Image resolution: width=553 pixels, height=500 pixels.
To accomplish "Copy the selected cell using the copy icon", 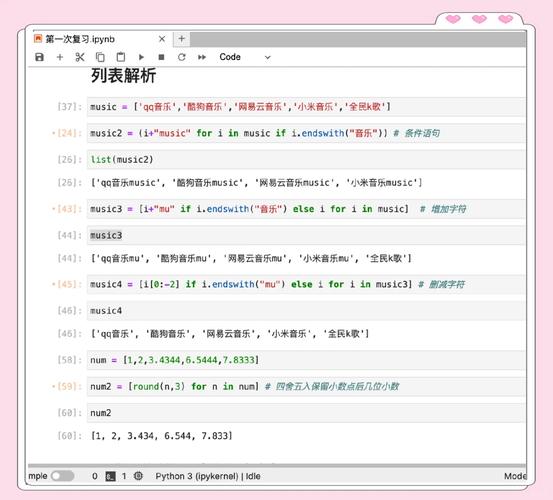I will (x=100, y=57).
